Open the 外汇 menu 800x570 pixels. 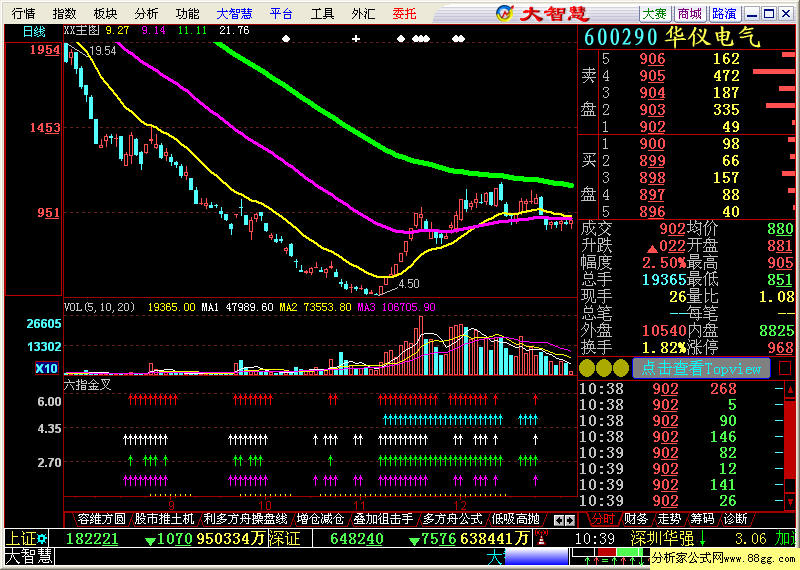pyautogui.click(x=363, y=14)
